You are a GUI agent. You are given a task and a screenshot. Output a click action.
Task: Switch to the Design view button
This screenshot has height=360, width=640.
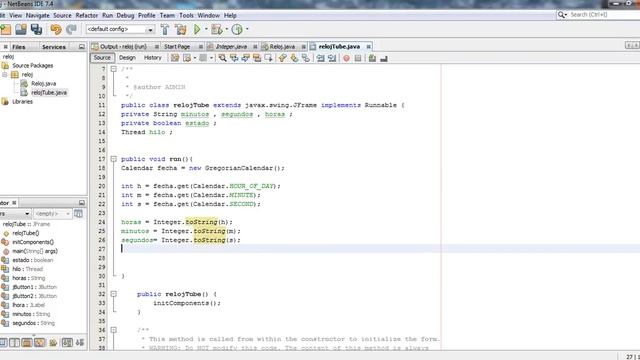pyautogui.click(x=127, y=58)
